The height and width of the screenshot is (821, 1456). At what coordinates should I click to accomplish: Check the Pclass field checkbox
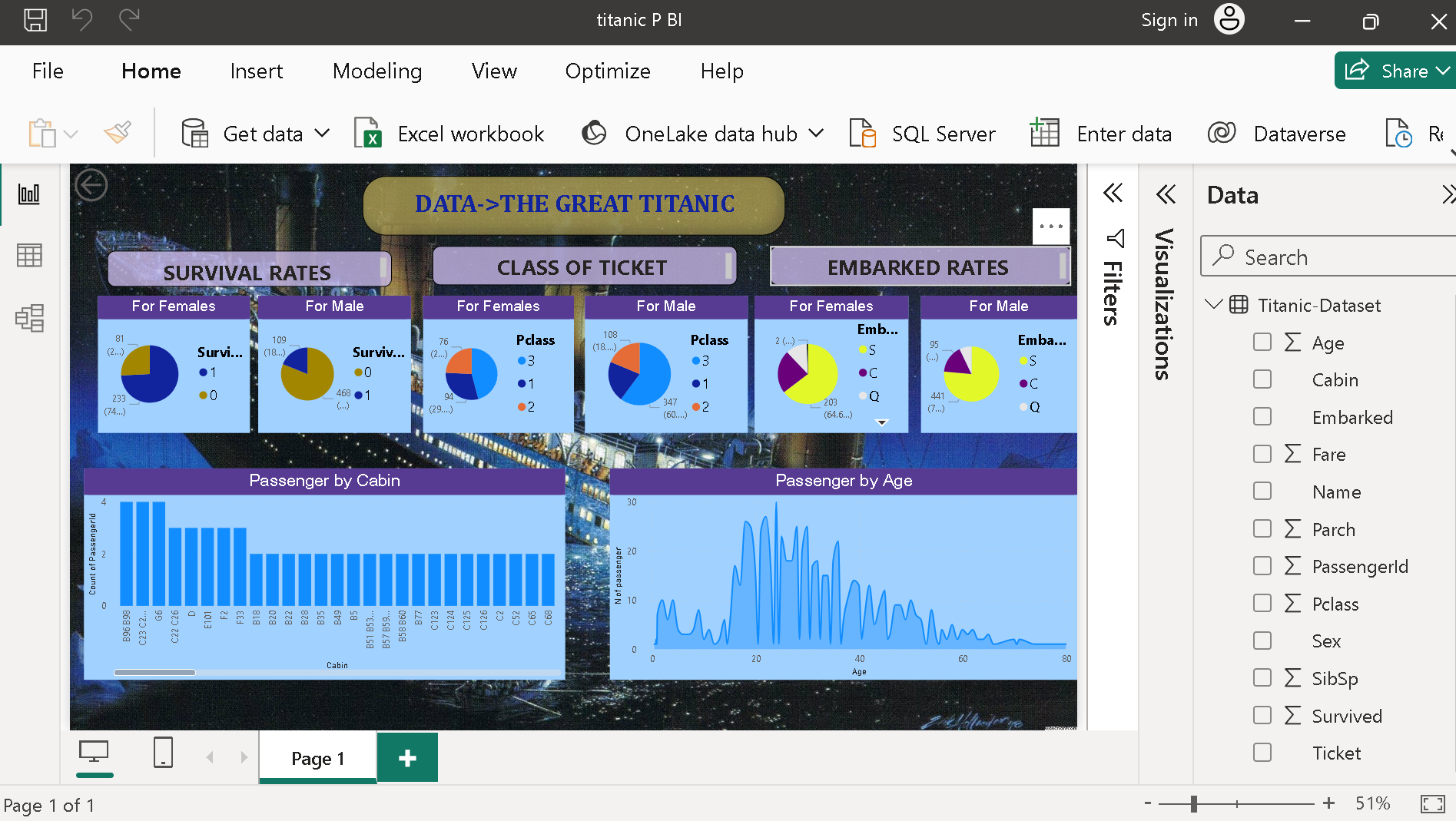1262,603
